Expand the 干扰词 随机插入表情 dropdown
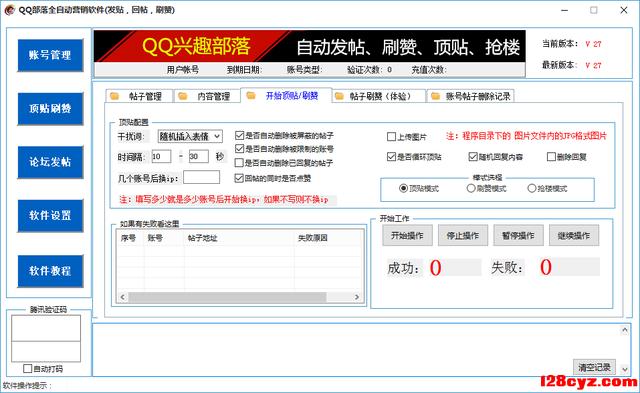Viewport: 640px width, 393px height. click(x=218, y=136)
